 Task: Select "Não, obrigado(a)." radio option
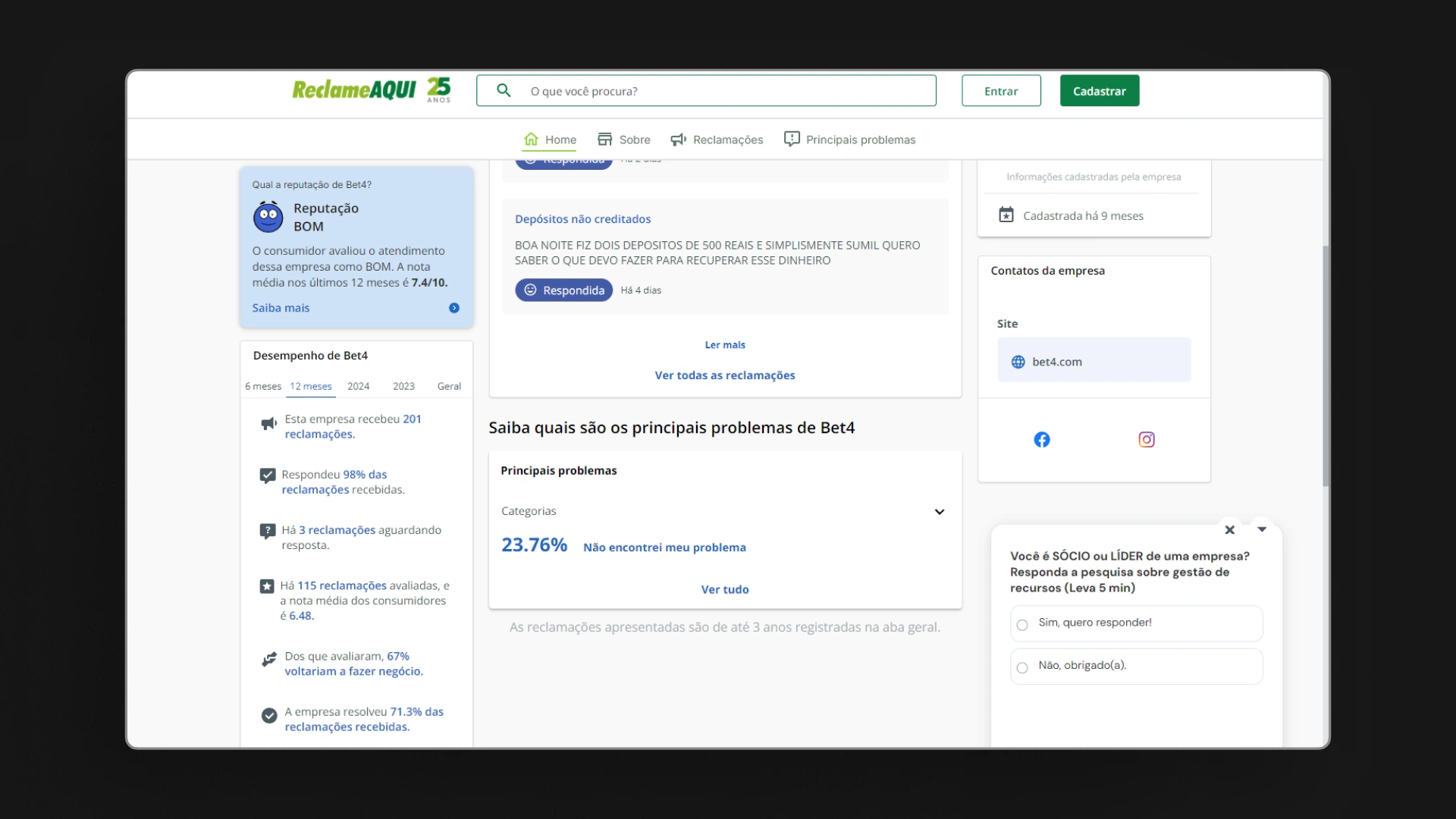point(1022,667)
